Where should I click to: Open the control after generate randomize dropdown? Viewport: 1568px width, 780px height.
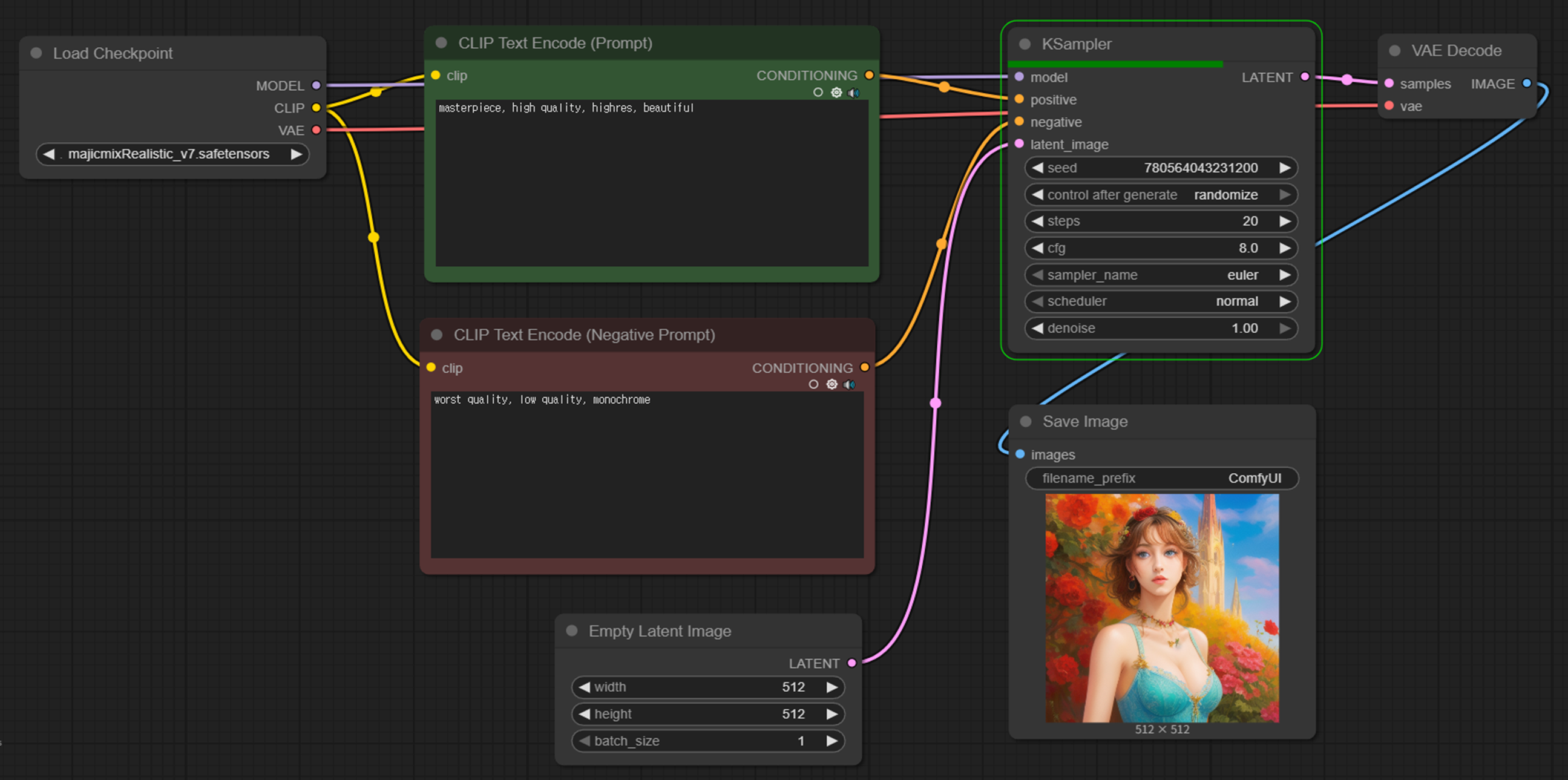pyautogui.click(x=1161, y=195)
